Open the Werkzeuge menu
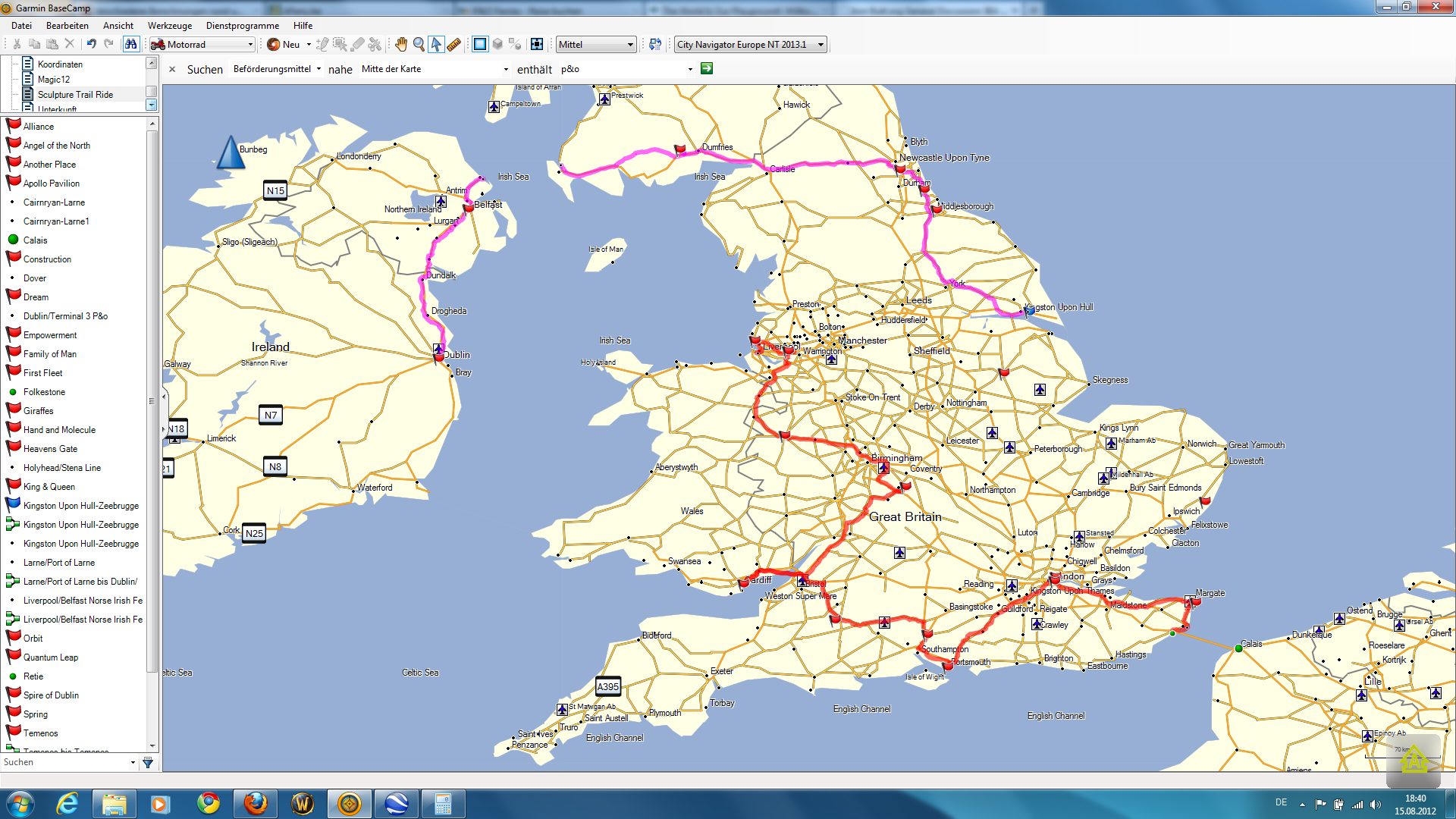 click(170, 26)
